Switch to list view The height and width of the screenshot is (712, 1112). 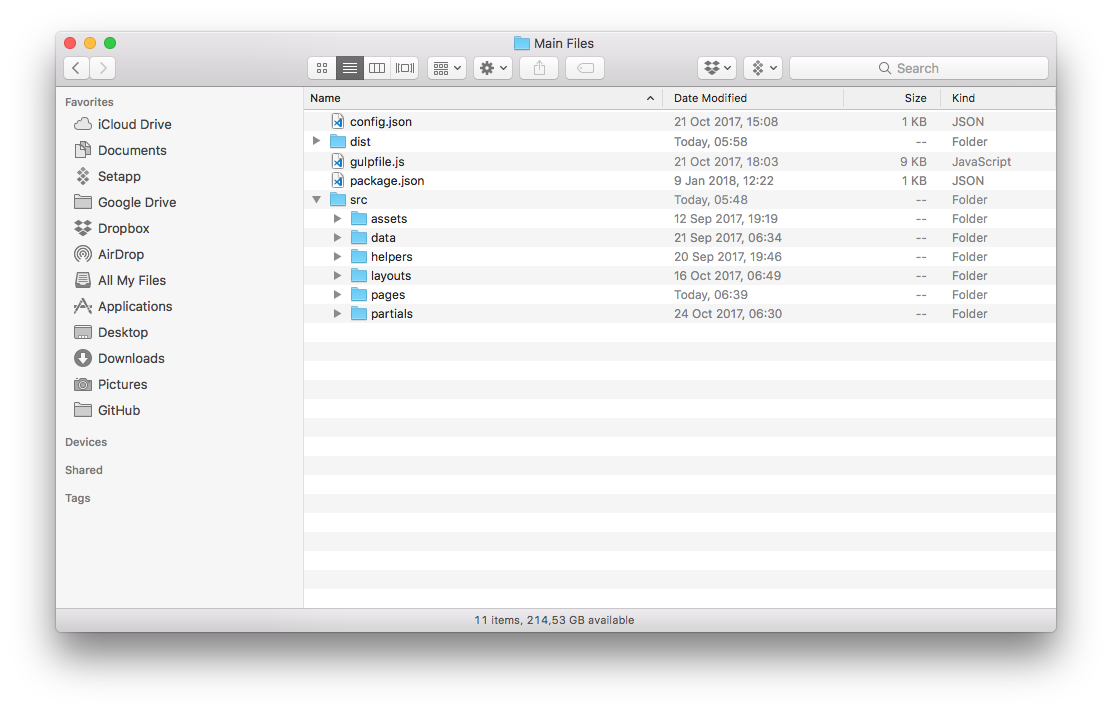350,68
